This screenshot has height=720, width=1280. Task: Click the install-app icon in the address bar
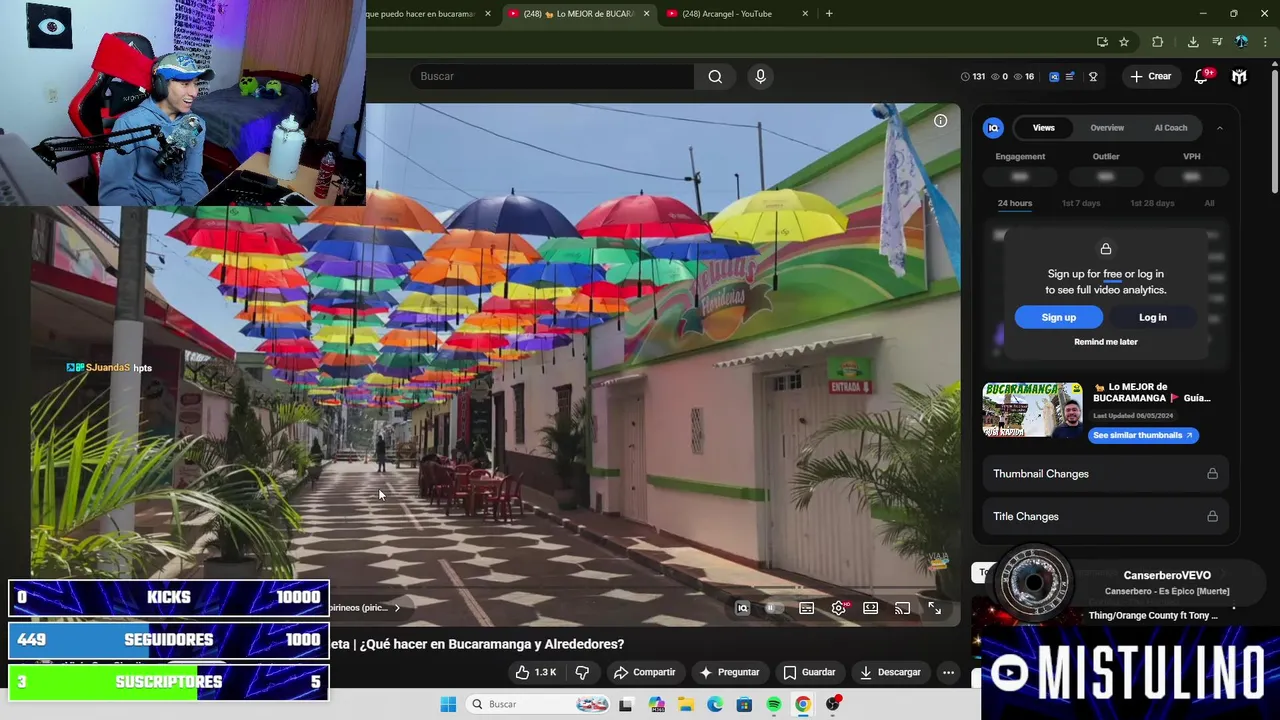[x=1102, y=42]
